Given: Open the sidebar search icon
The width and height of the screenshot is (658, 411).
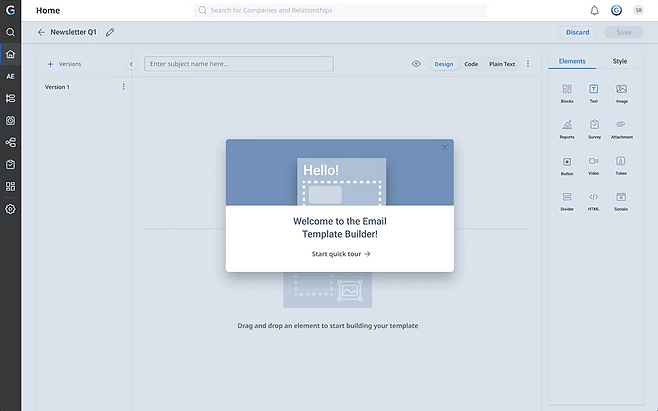Looking at the screenshot, I should pos(10,32).
